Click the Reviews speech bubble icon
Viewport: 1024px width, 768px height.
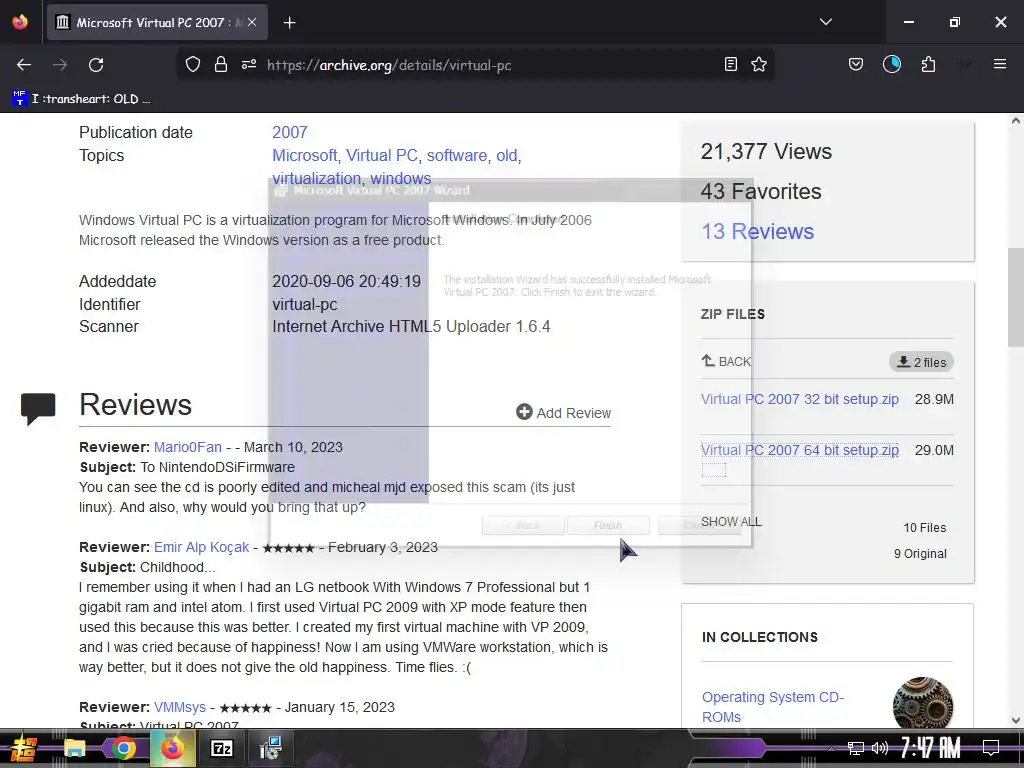point(38,409)
